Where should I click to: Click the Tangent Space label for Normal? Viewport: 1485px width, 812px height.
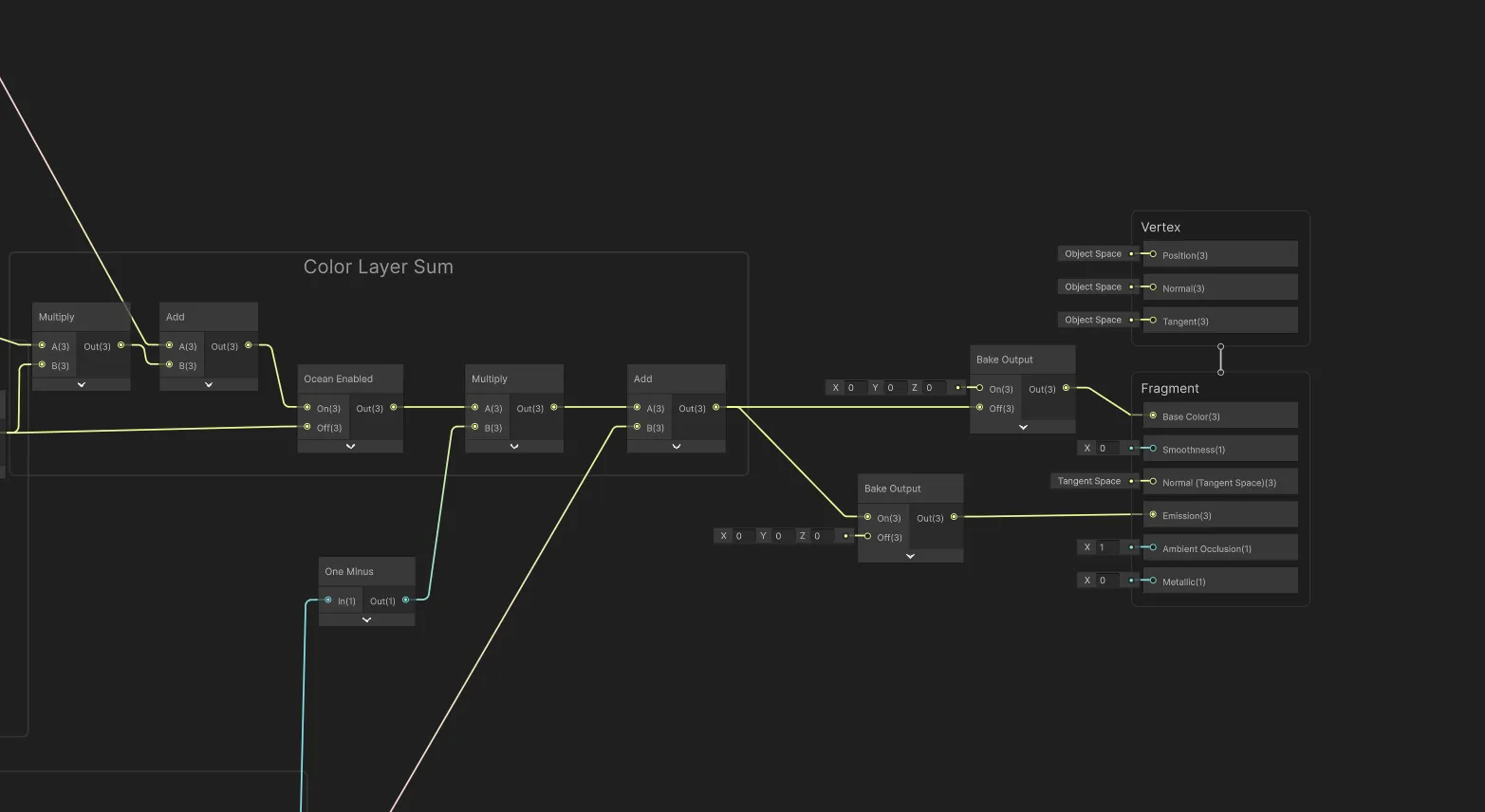[1088, 482]
